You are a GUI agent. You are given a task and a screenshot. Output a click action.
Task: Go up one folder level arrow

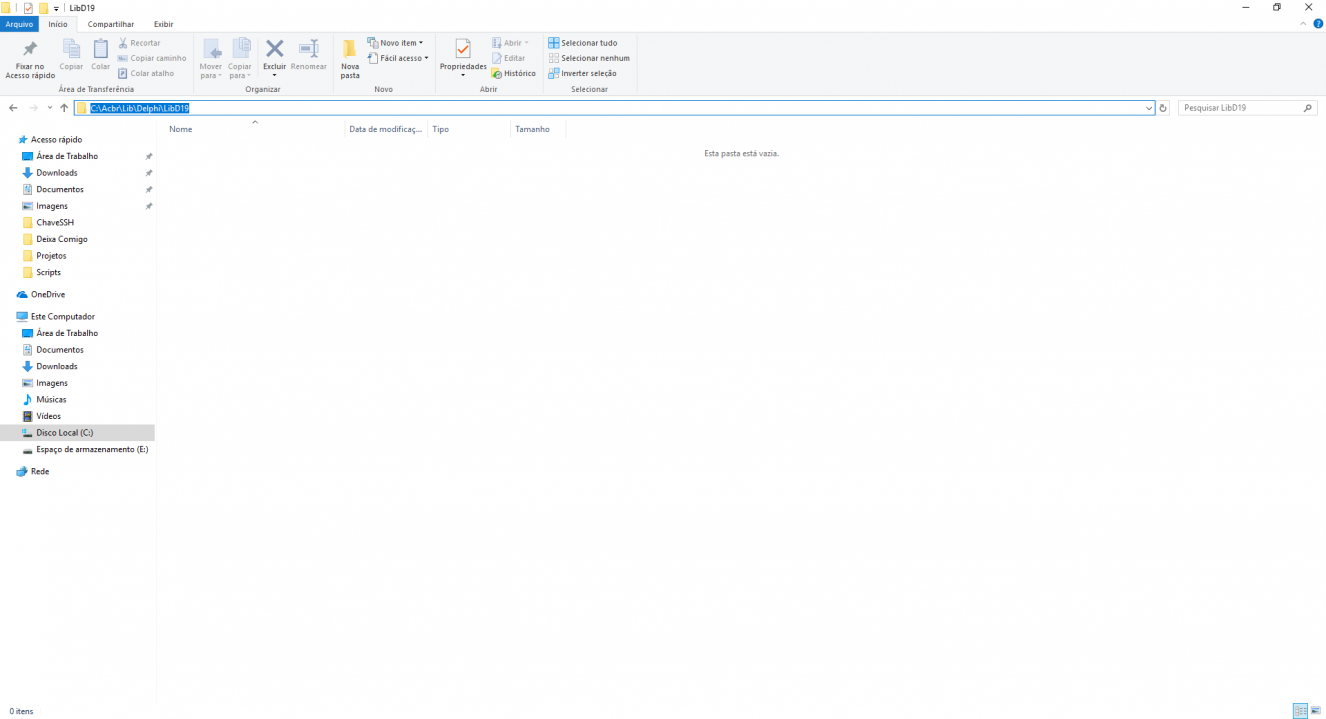pyautogui.click(x=64, y=108)
